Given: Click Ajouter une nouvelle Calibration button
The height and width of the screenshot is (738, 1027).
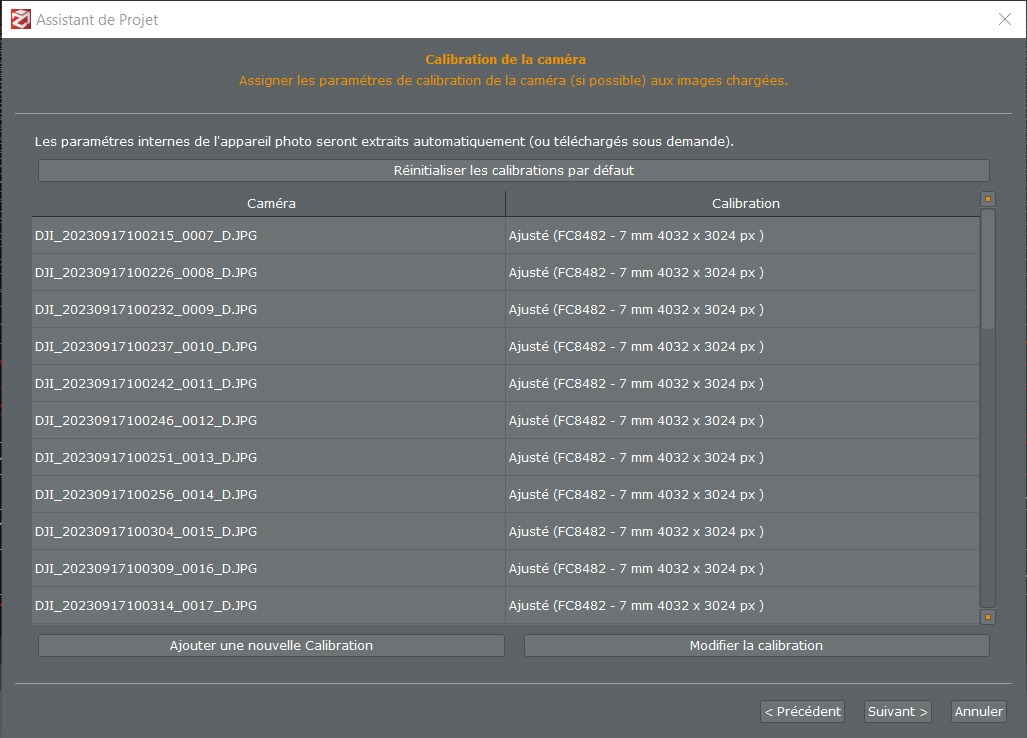Looking at the screenshot, I should (271, 646).
